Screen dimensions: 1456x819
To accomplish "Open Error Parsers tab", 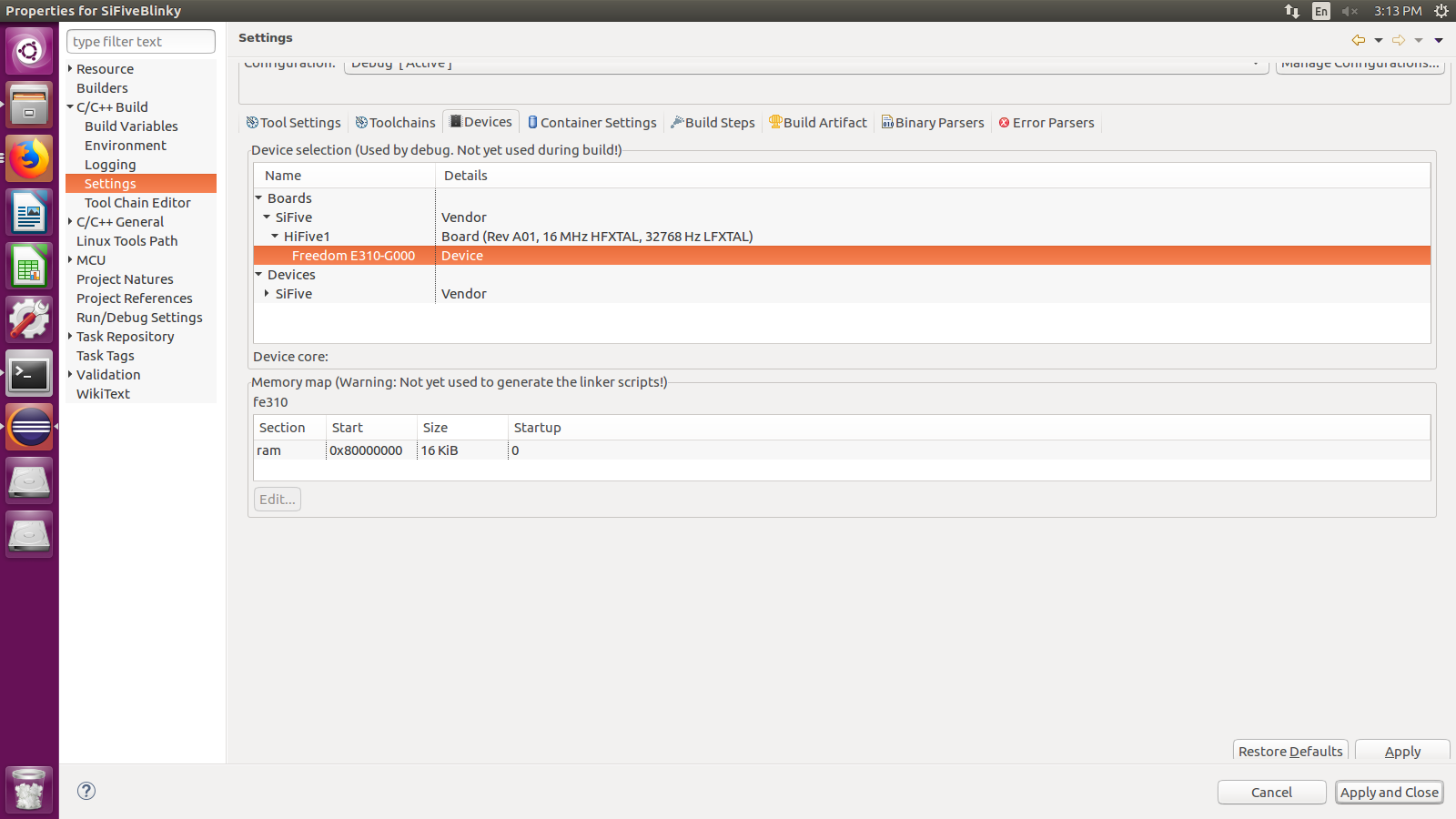I will coord(1046,123).
